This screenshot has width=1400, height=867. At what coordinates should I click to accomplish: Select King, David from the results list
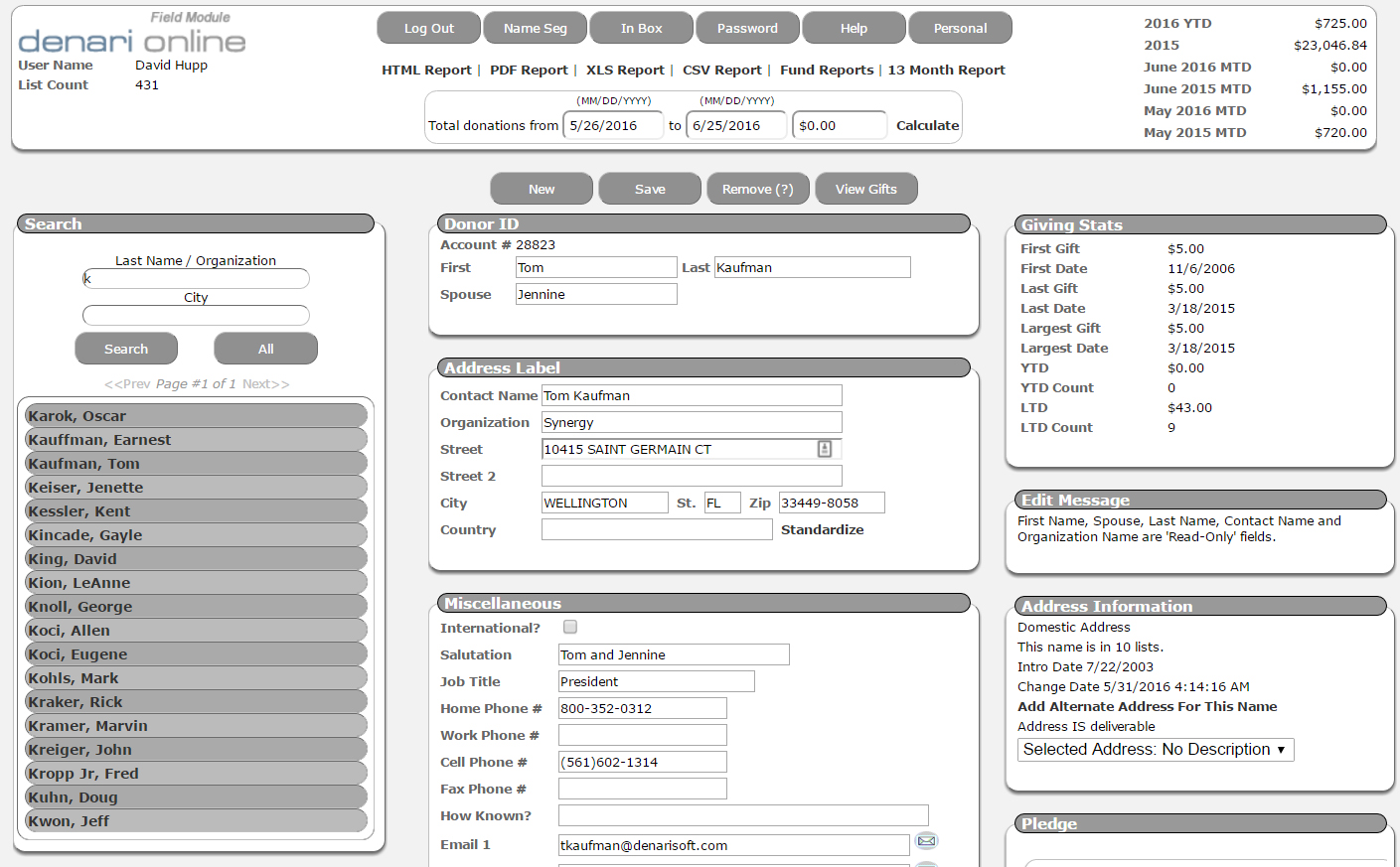click(x=196, y=559)
